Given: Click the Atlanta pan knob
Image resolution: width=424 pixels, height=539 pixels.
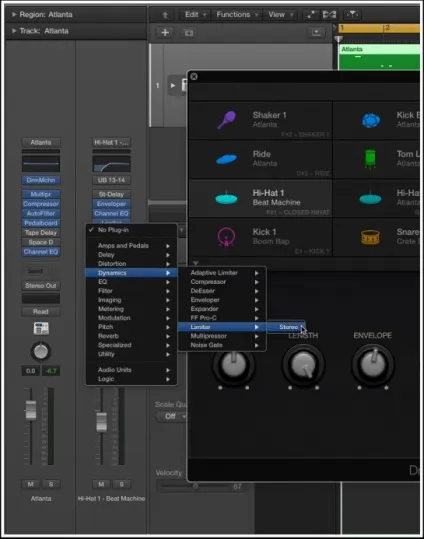Looking at the screenshot, I should [41, 351].
